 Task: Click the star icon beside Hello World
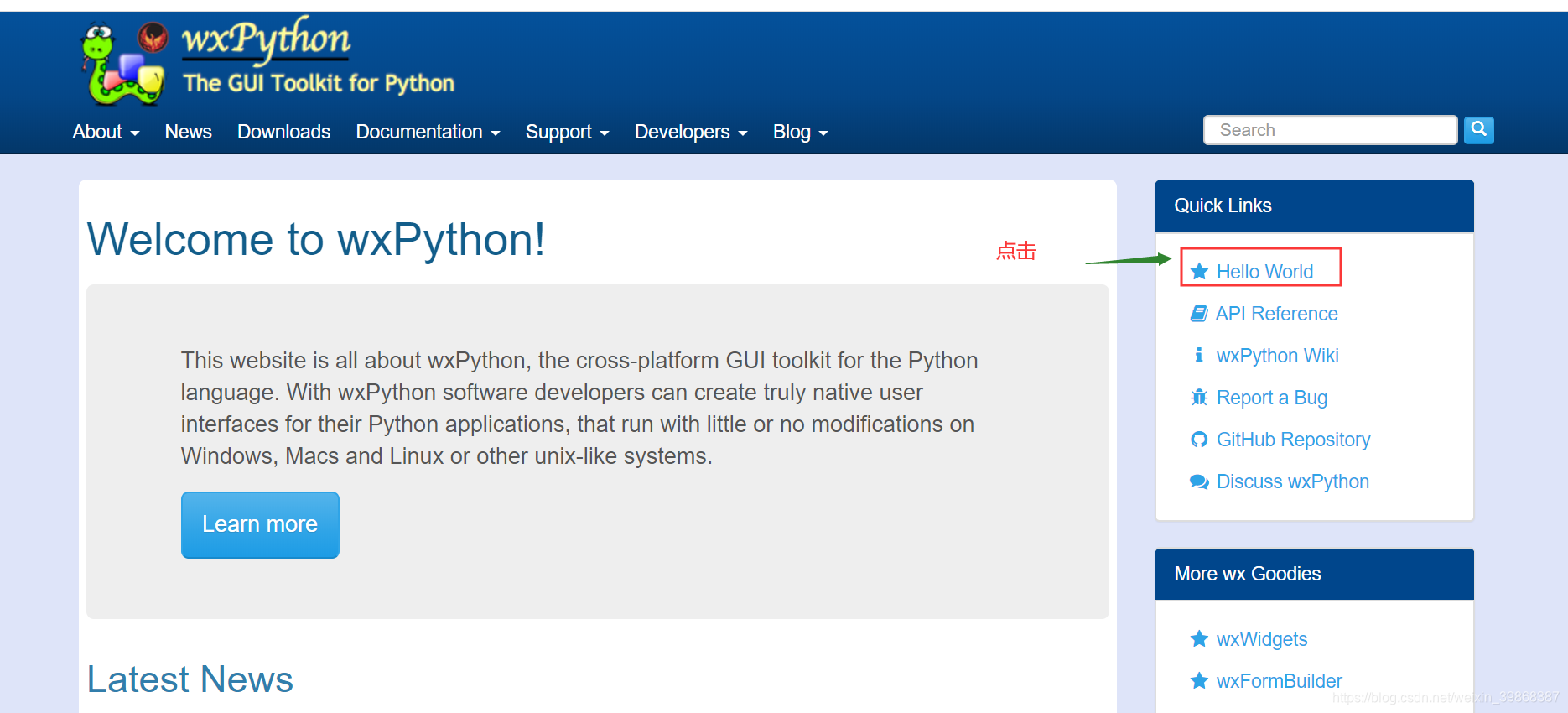pyautogui.click(x=1199, y=272)
